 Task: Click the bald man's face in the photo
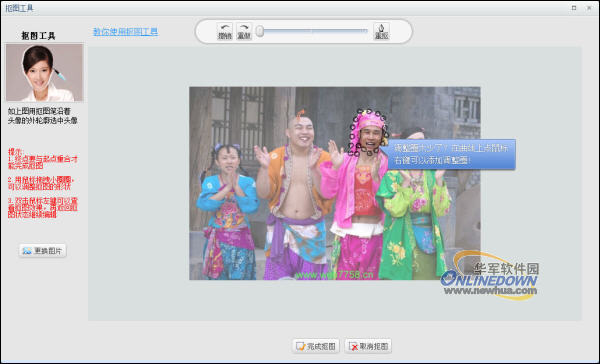pyautogui.click(x=301, y=132)
